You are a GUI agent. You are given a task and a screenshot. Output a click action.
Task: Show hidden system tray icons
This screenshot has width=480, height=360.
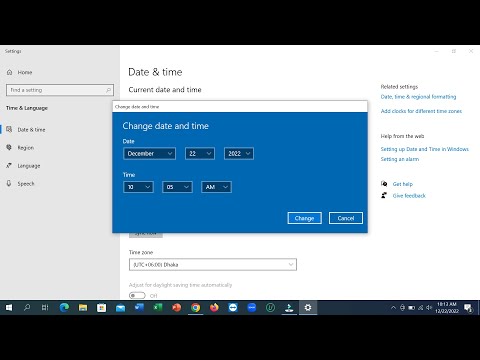(393, 308)
